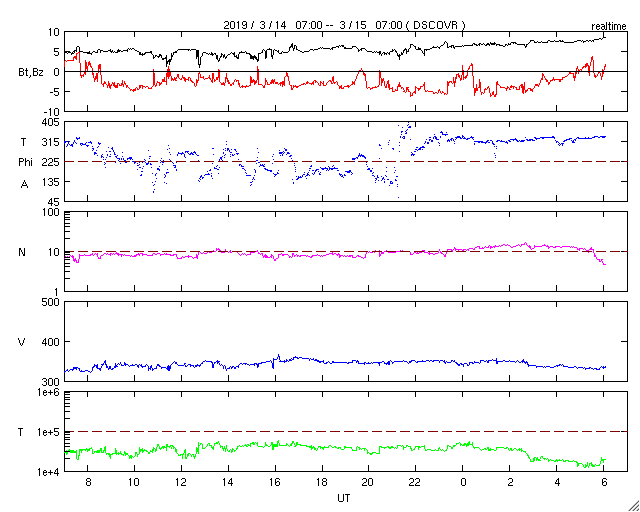The image size is (640, 512).
Task: Click the 'V' velocity axis label
Action: (22, 342)
